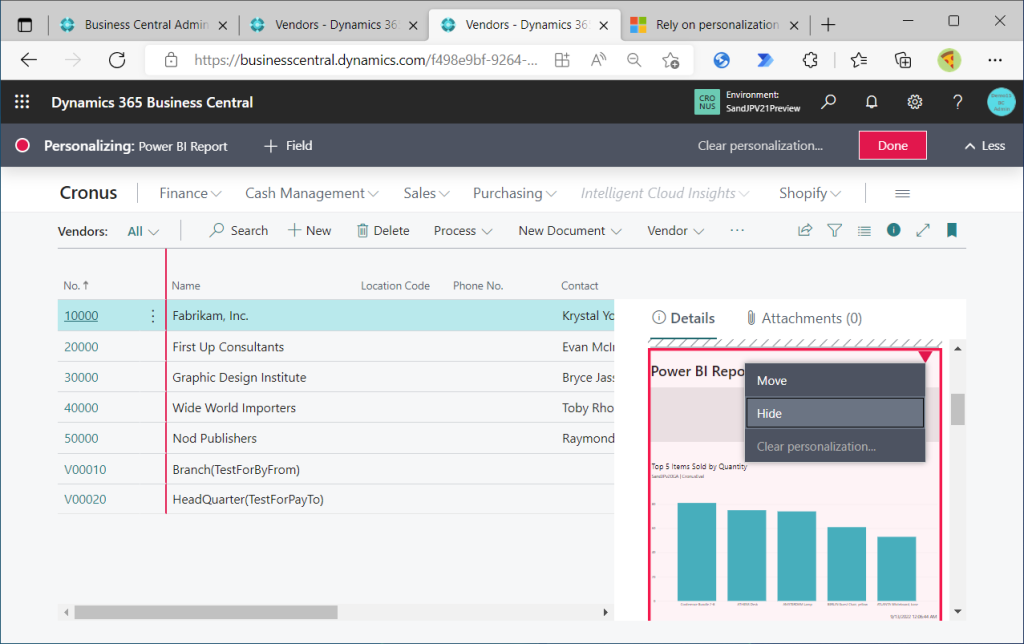Select vendor V00020 row number

pyautogui.click(x=85, y=500)
